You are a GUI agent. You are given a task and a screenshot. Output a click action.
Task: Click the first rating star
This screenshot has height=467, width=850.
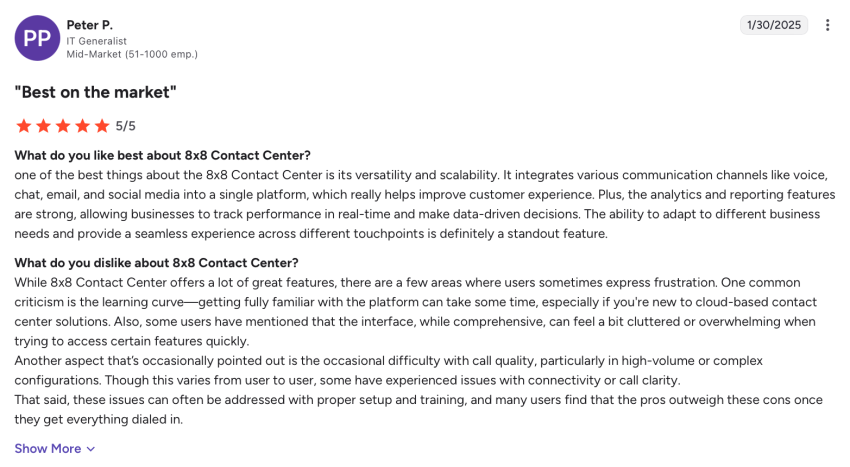[x=23, y=126]
